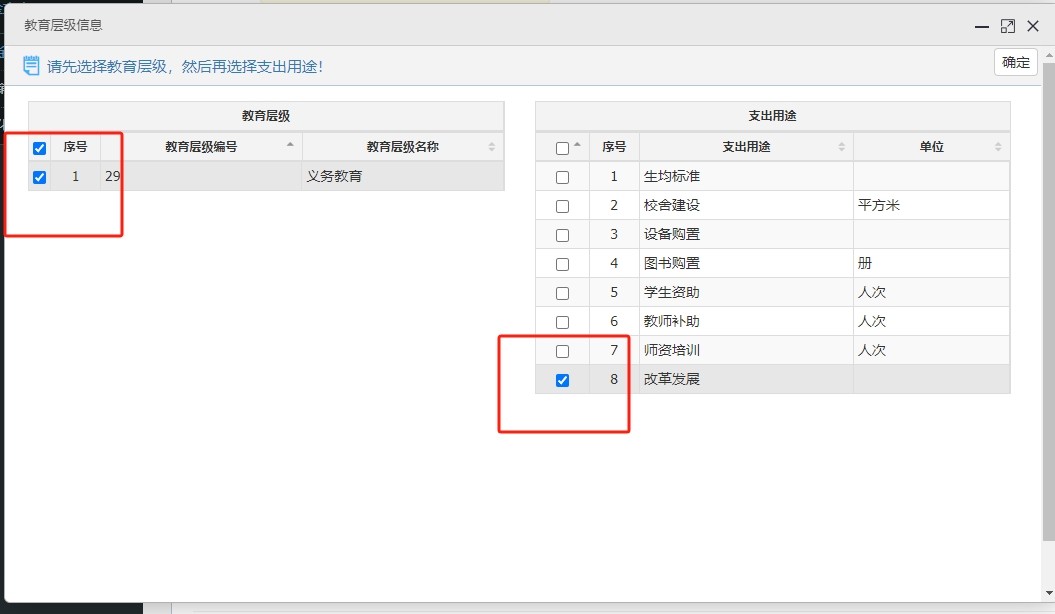Viewport: 1055px width, 614px height.
Task: Select the 校舍建设 cell text
Action: (x=671, y=205)
